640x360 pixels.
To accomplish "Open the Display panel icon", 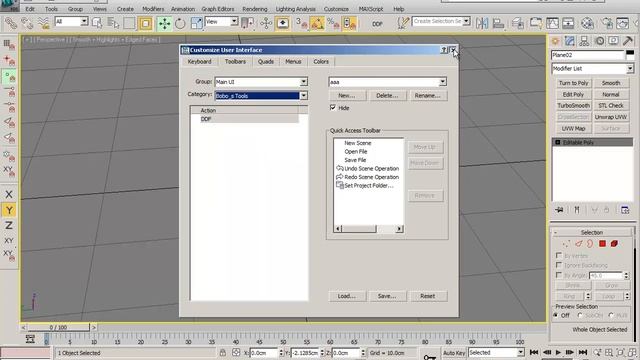I will pos(613,41).
